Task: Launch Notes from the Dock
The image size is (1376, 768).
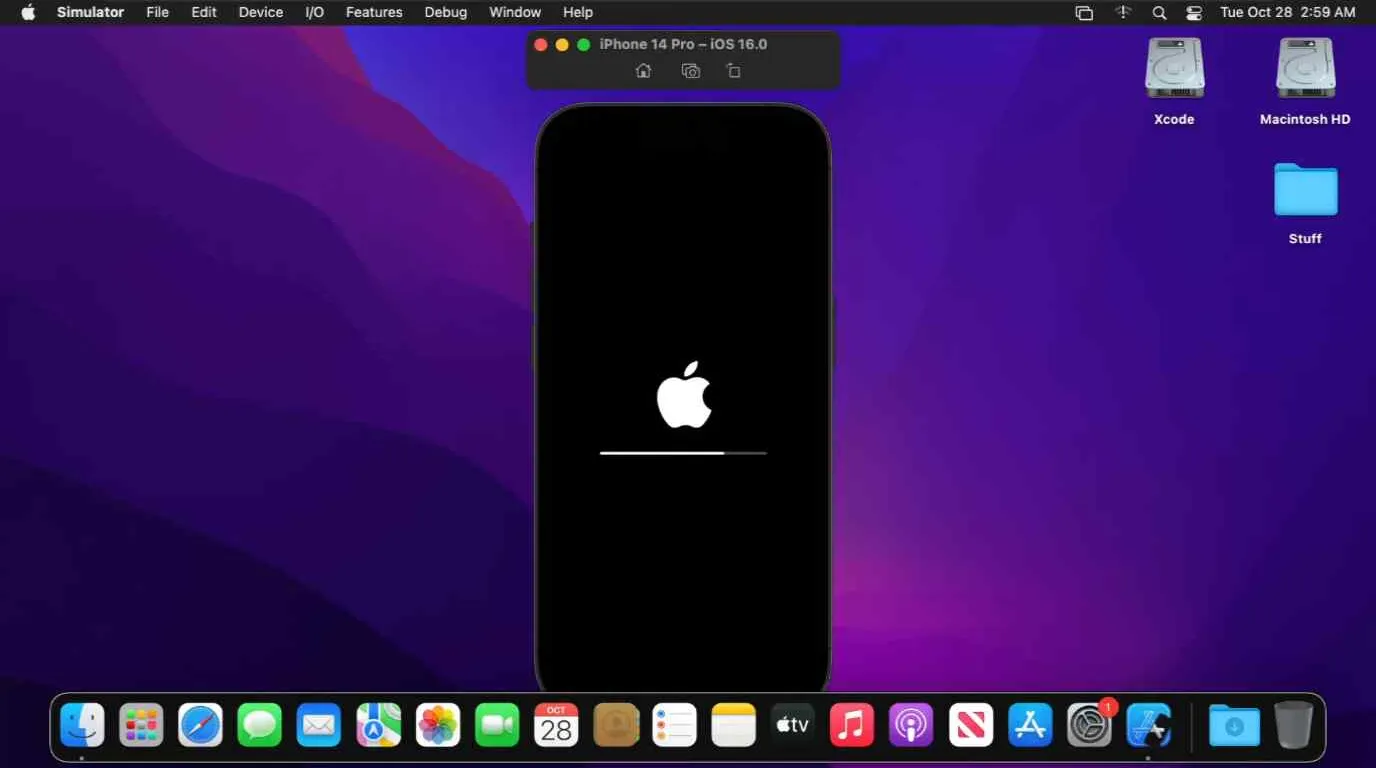Action: tap(734, 725)
